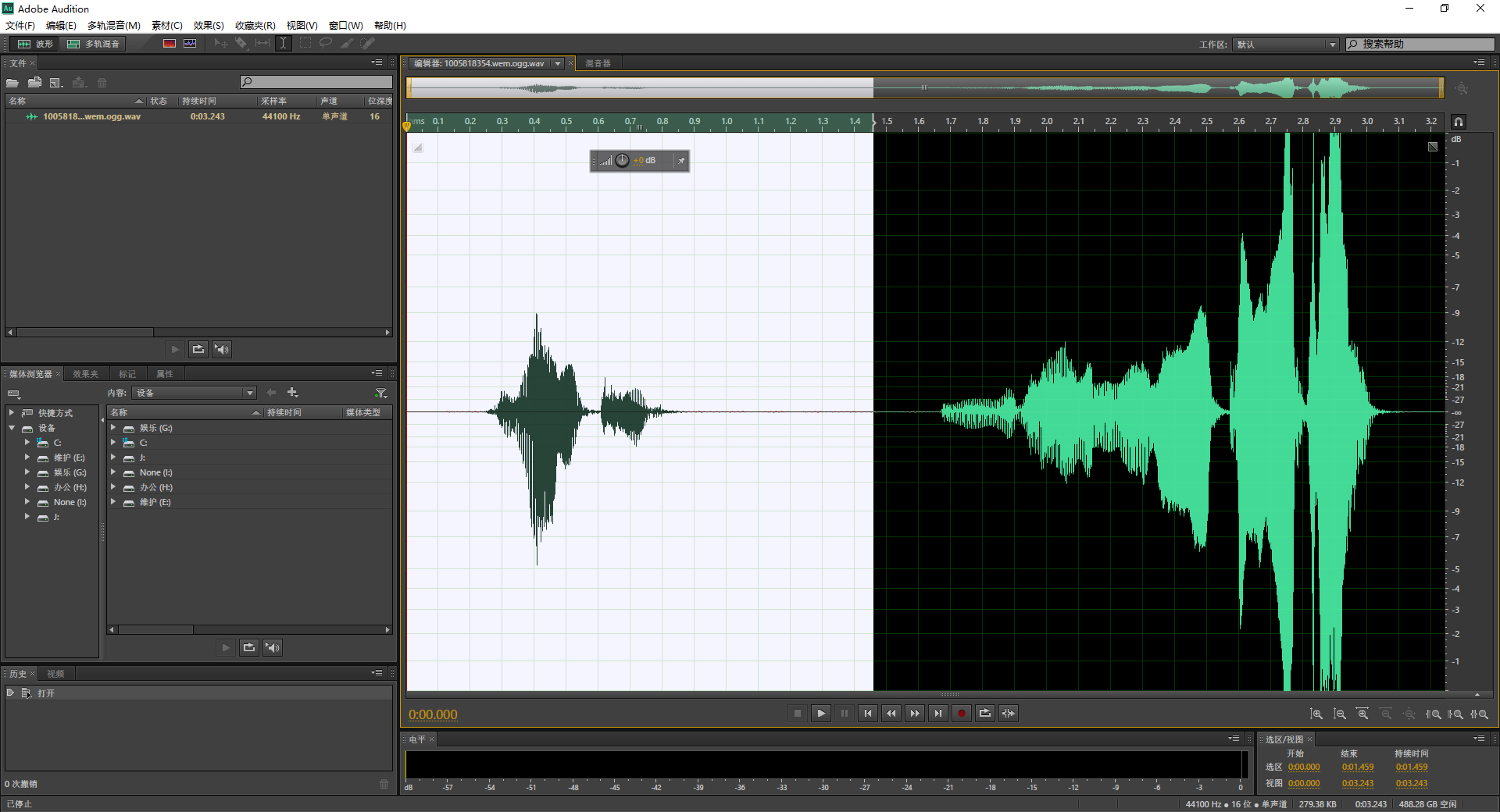Viewport: 1500px width, 812px height.
Task: Toggle loop playback in Files panel preview
Action: coord(198,349)
